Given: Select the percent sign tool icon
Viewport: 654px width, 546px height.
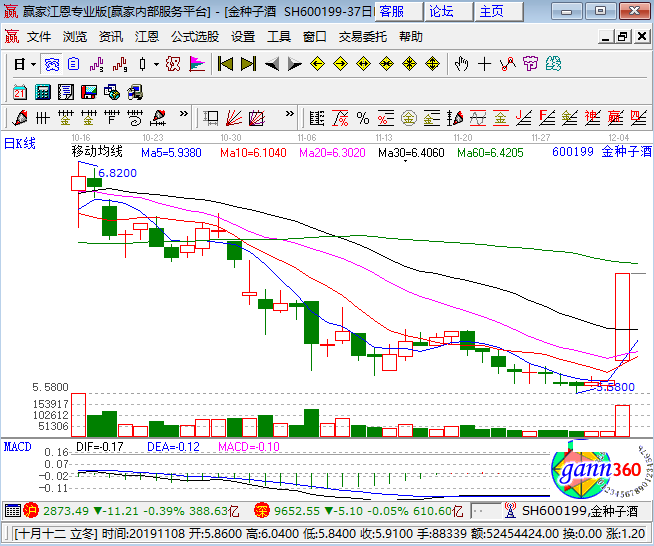Looking at the screenshot, I should coord(363,118).
